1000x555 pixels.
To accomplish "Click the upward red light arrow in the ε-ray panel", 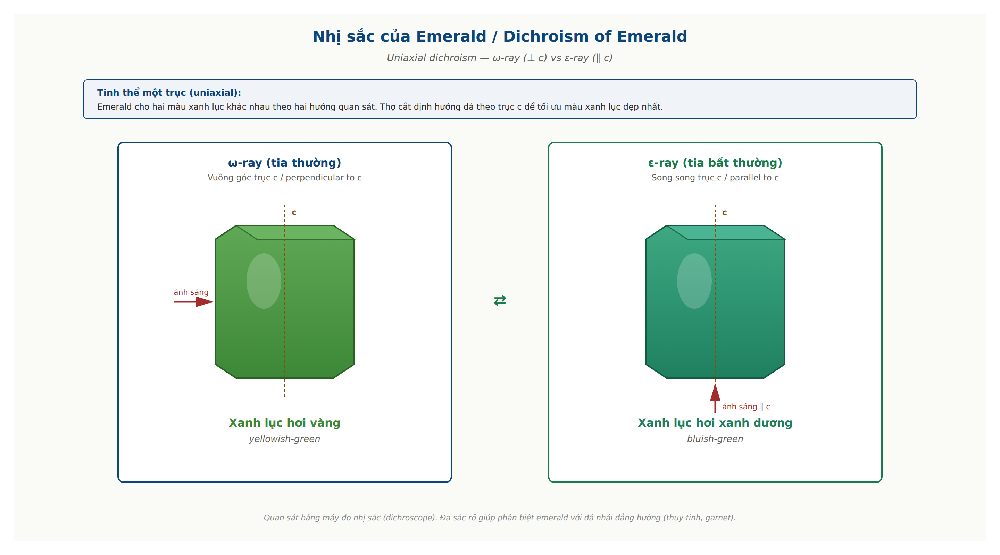I will pos(715,398).
